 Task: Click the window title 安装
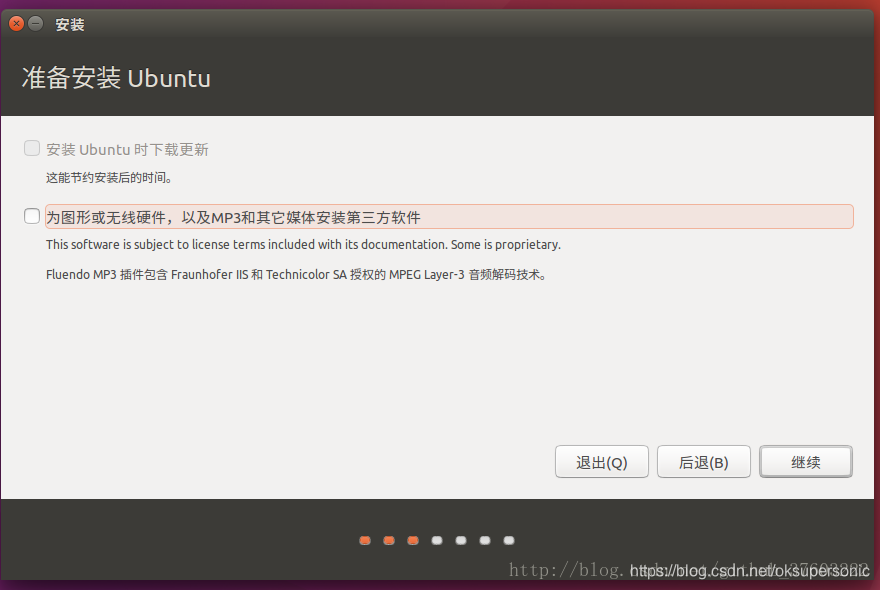[70, 25]
